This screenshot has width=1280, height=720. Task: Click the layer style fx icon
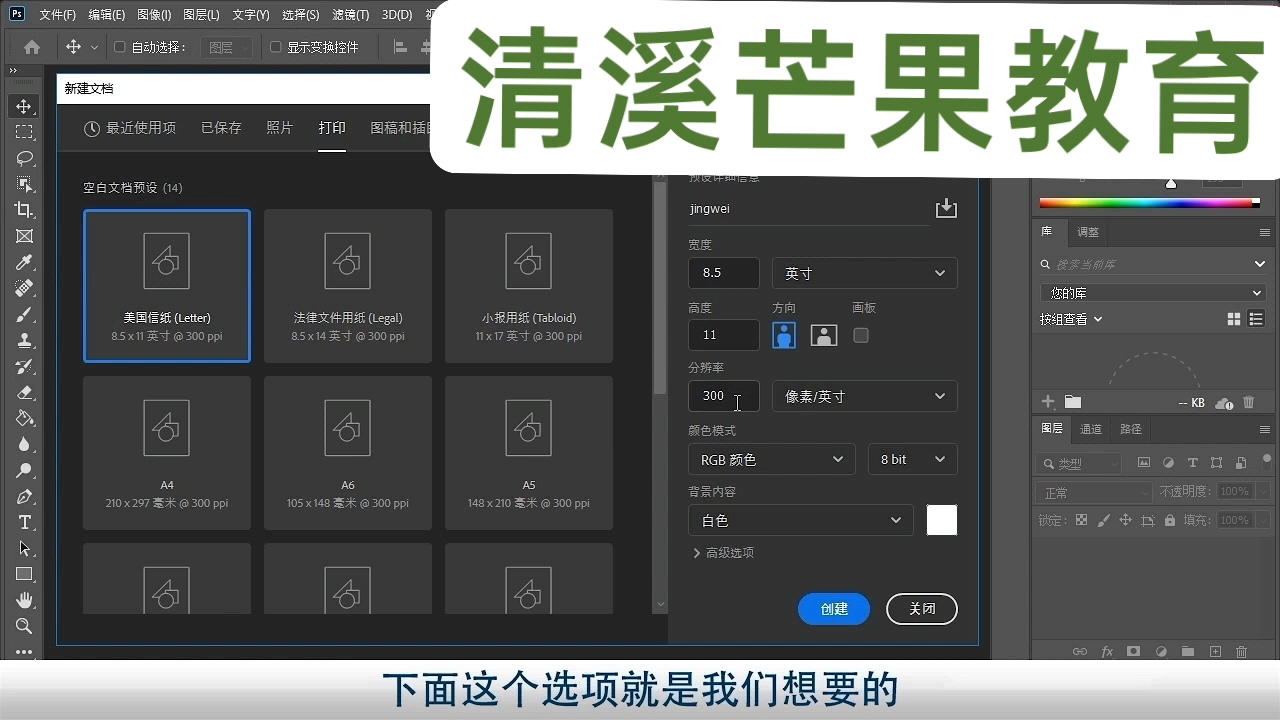(1107, 652)
